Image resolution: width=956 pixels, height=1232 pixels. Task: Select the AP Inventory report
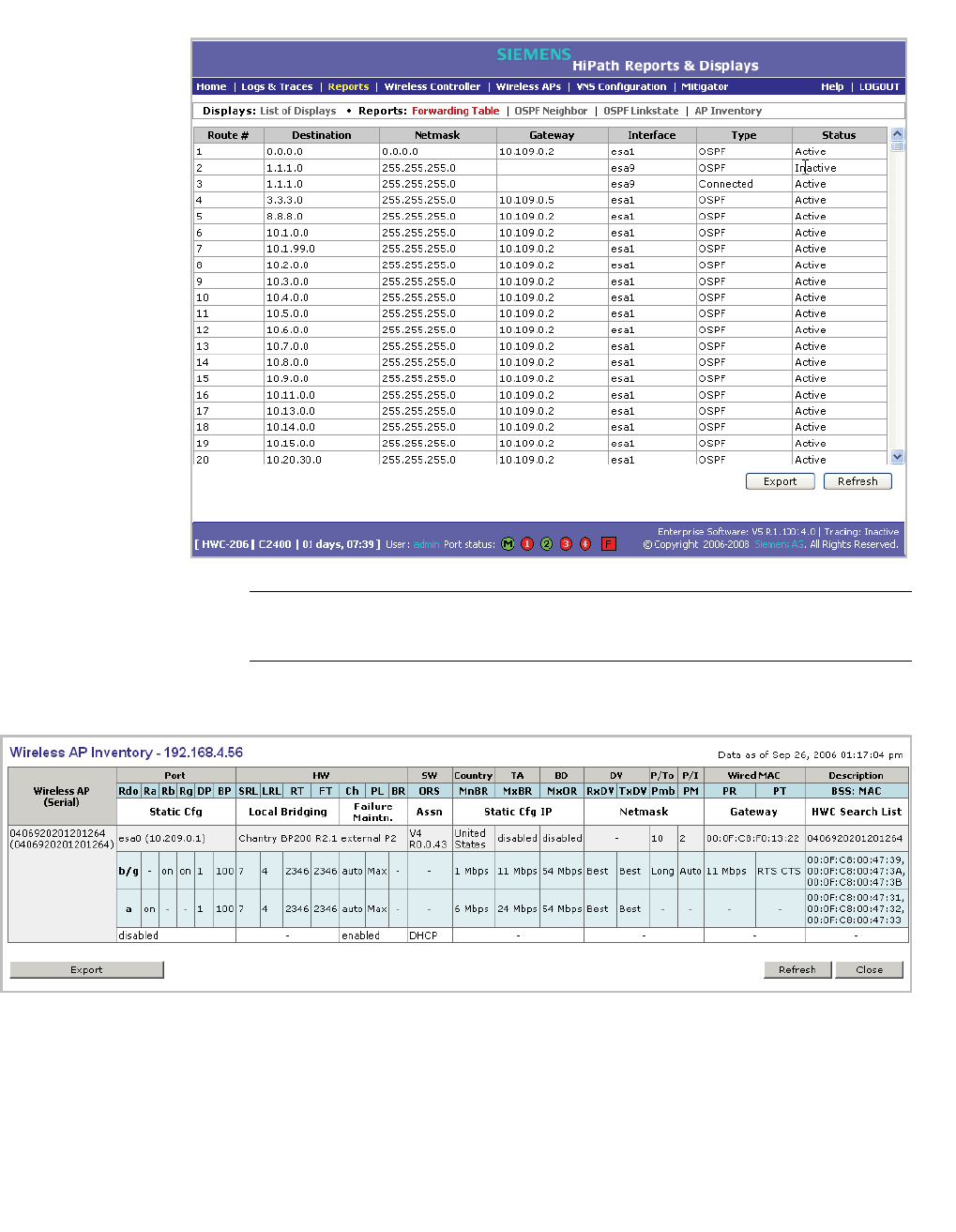(728, 111)
